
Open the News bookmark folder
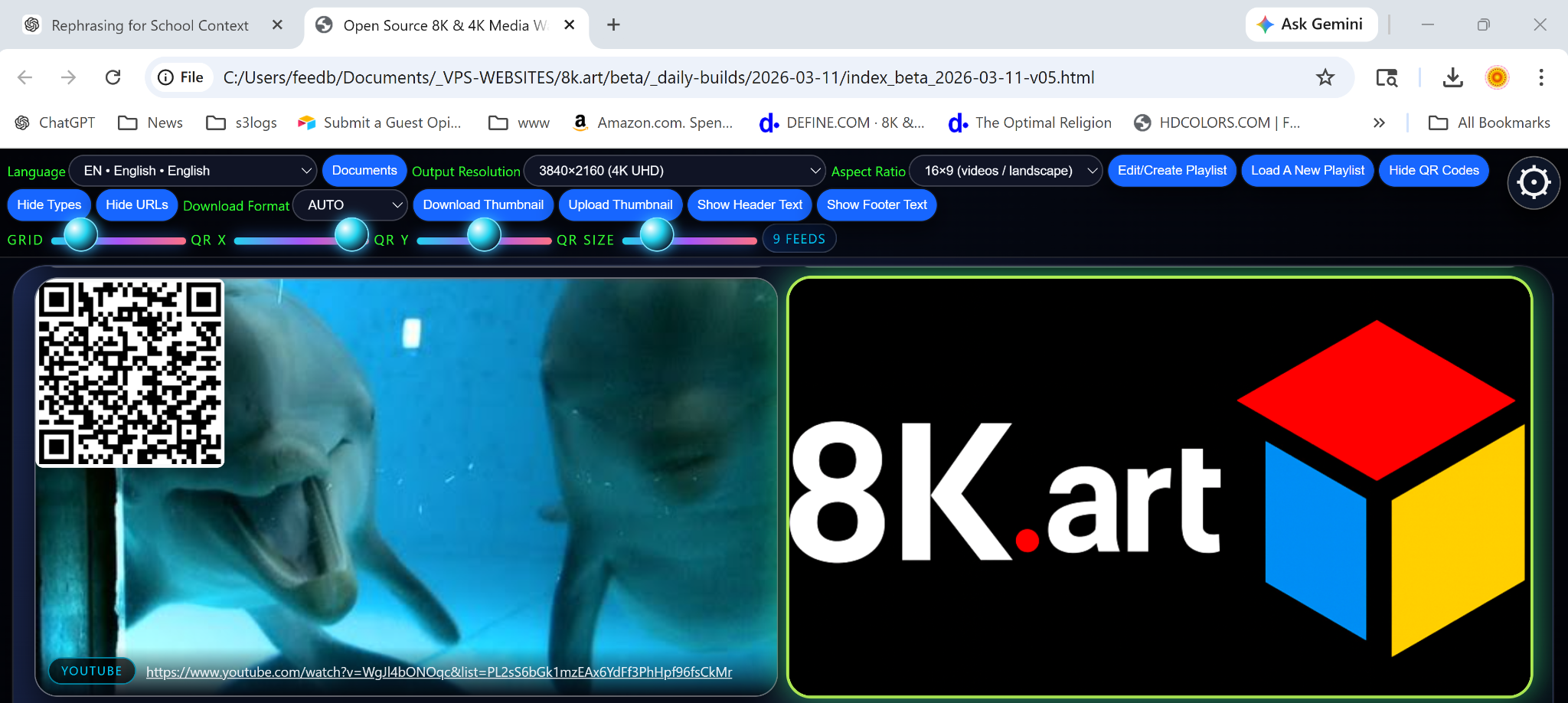[x=151, y=123]
